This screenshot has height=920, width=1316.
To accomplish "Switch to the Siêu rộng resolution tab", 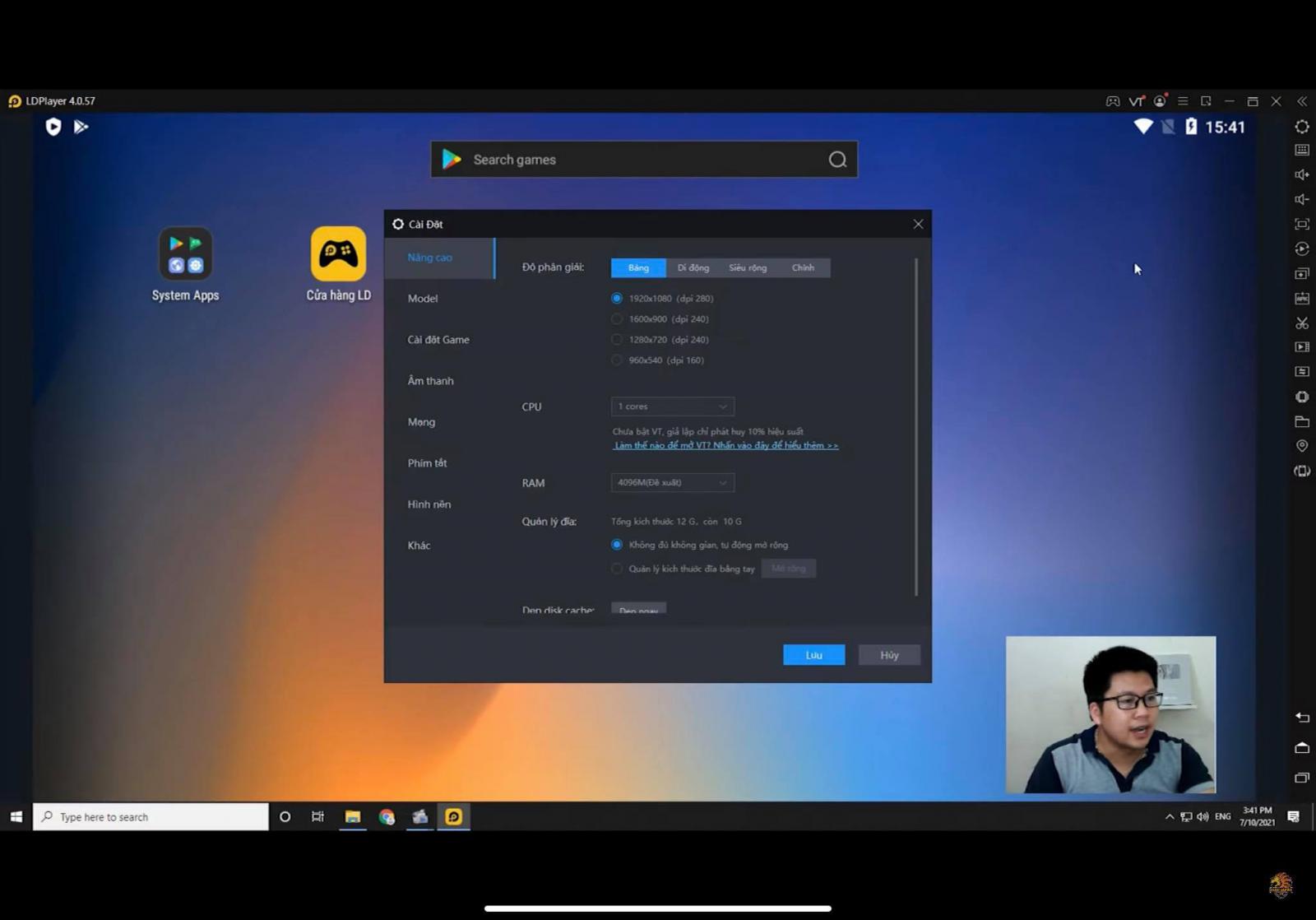I will (x=748, y=267).
